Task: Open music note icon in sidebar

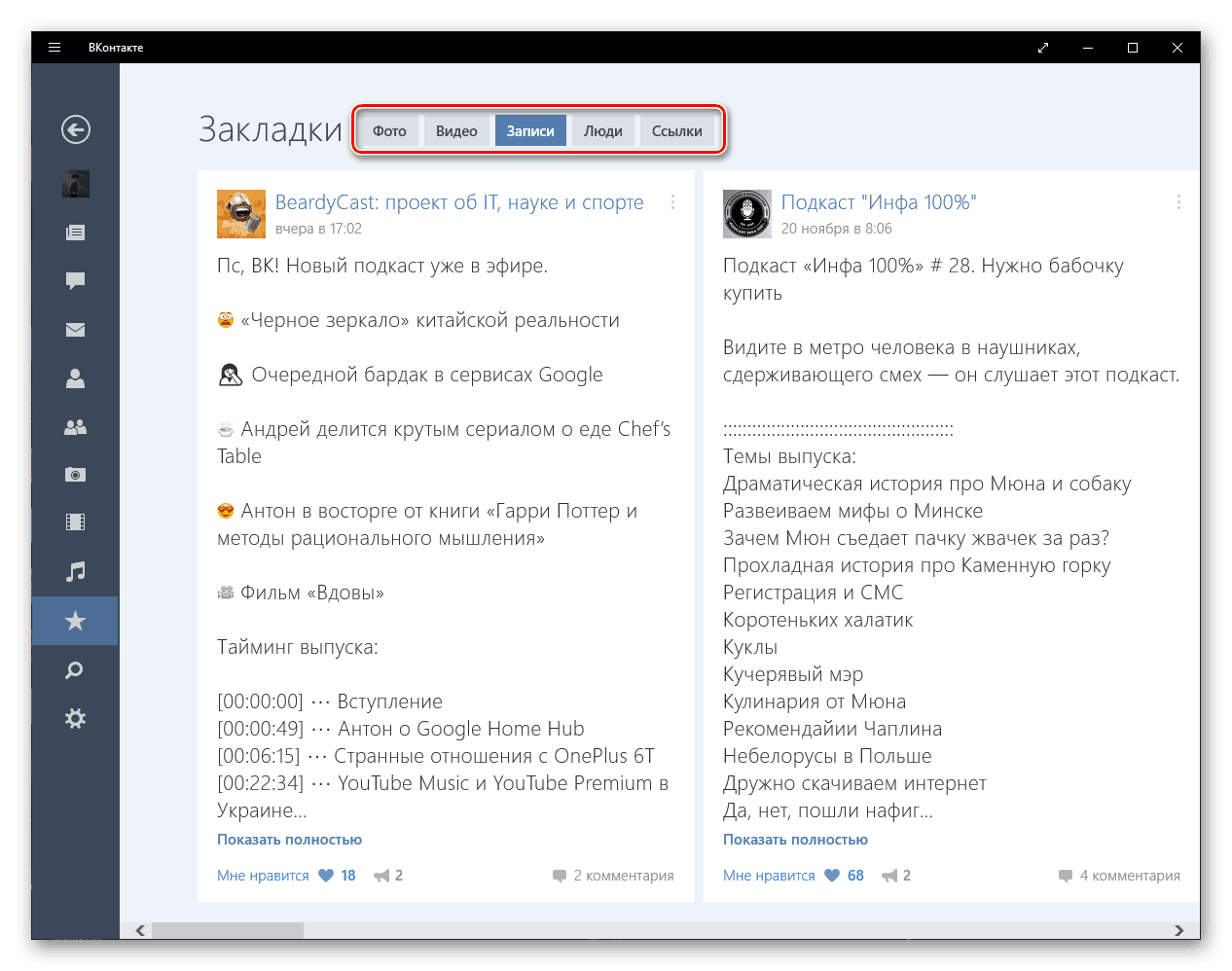Action: coord(75,571)
